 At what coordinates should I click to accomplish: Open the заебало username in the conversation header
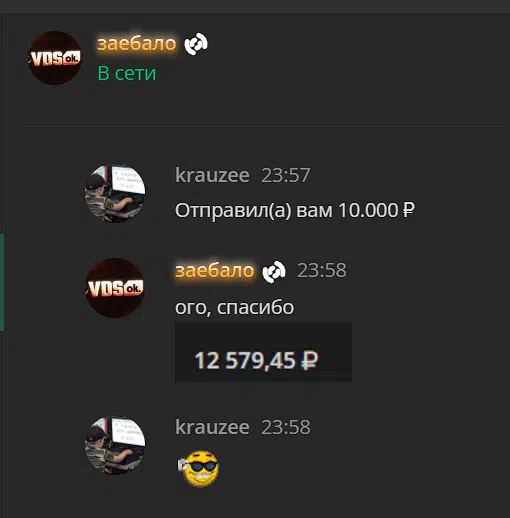pyautogui.click(x=137, y=44)
